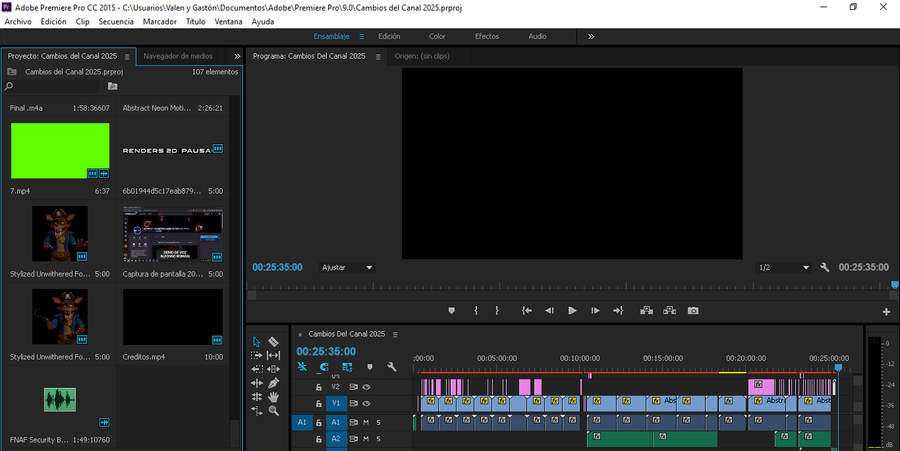Open Ensamblaje workspace menu icon
900x451 pixels.
point(362,36)
